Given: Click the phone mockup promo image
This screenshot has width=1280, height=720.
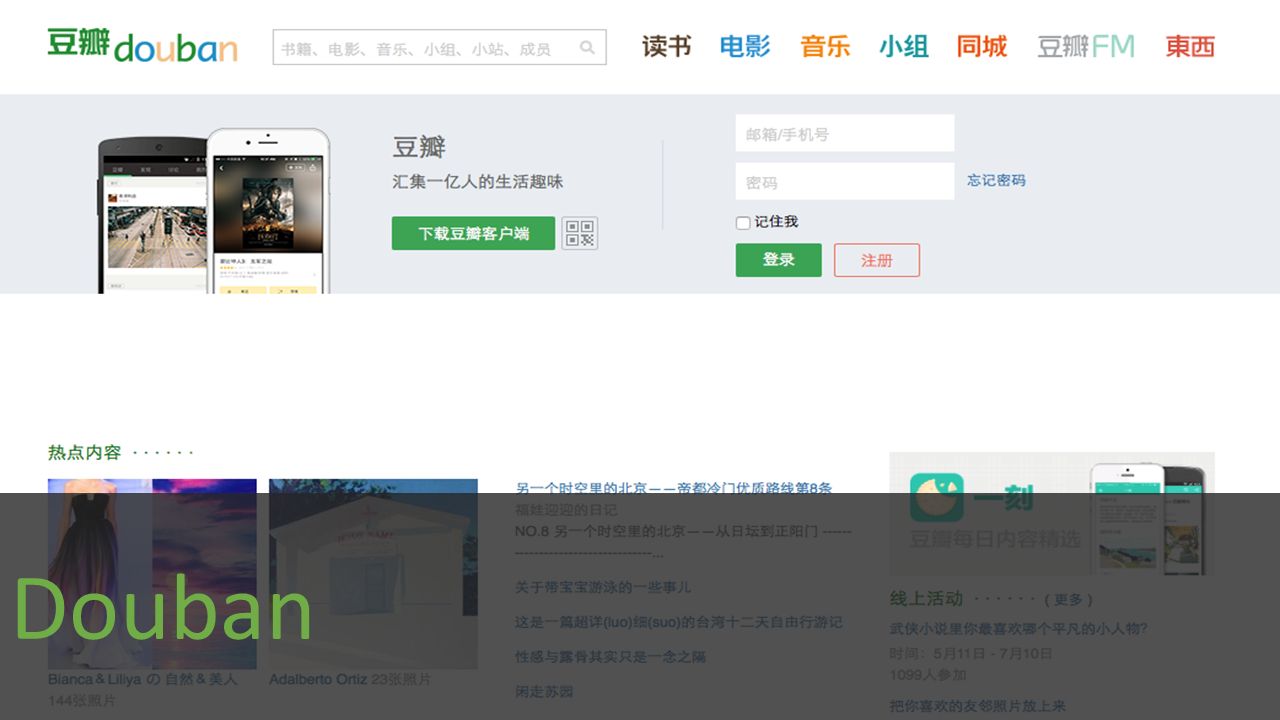Looking at the screenshot, I should pyautogui.click(x=214, y=210).
